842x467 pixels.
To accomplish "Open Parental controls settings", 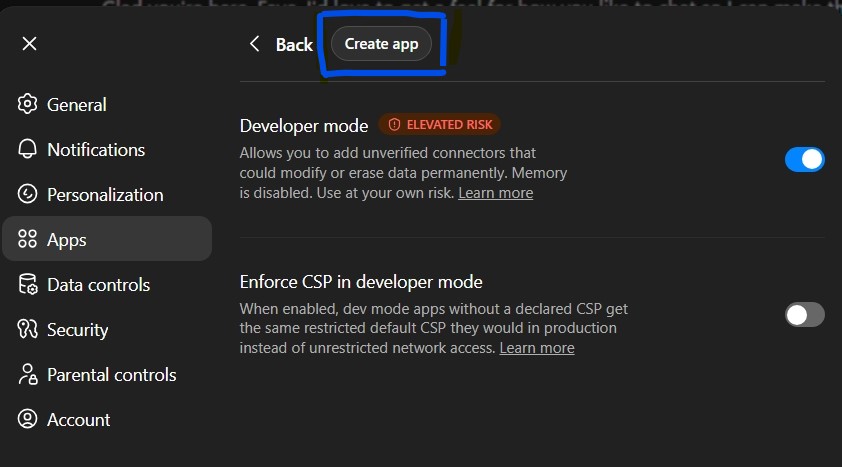I will 107,375.
